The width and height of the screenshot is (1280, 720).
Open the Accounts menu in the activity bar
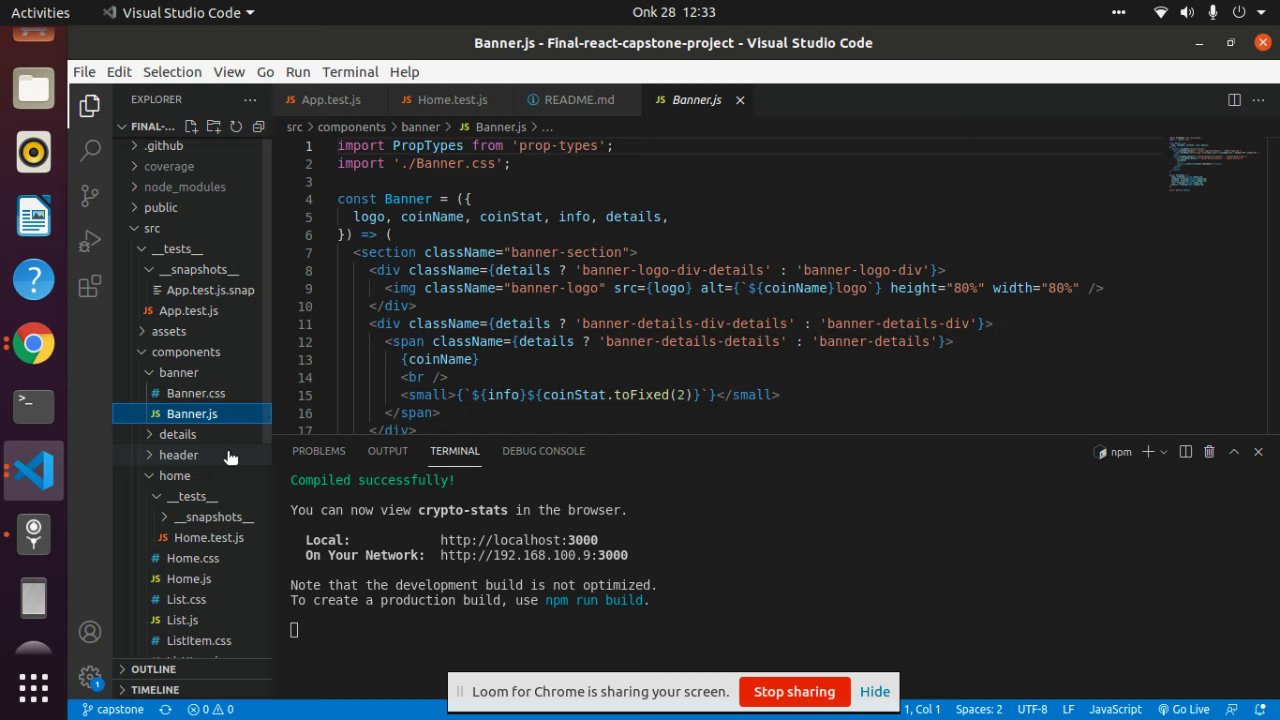click(x=90, y=632)
